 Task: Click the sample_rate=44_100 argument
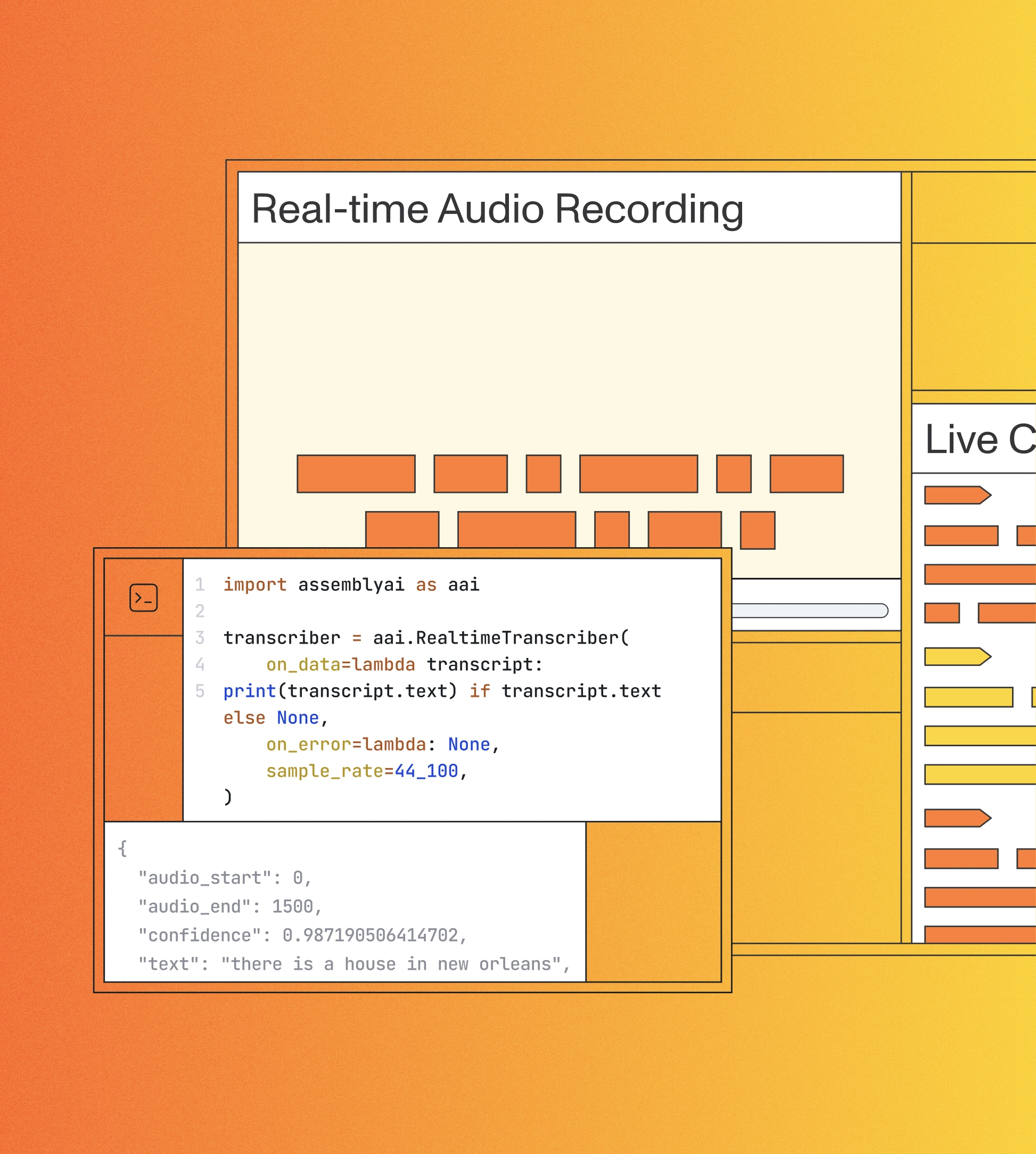coord(362,771)
